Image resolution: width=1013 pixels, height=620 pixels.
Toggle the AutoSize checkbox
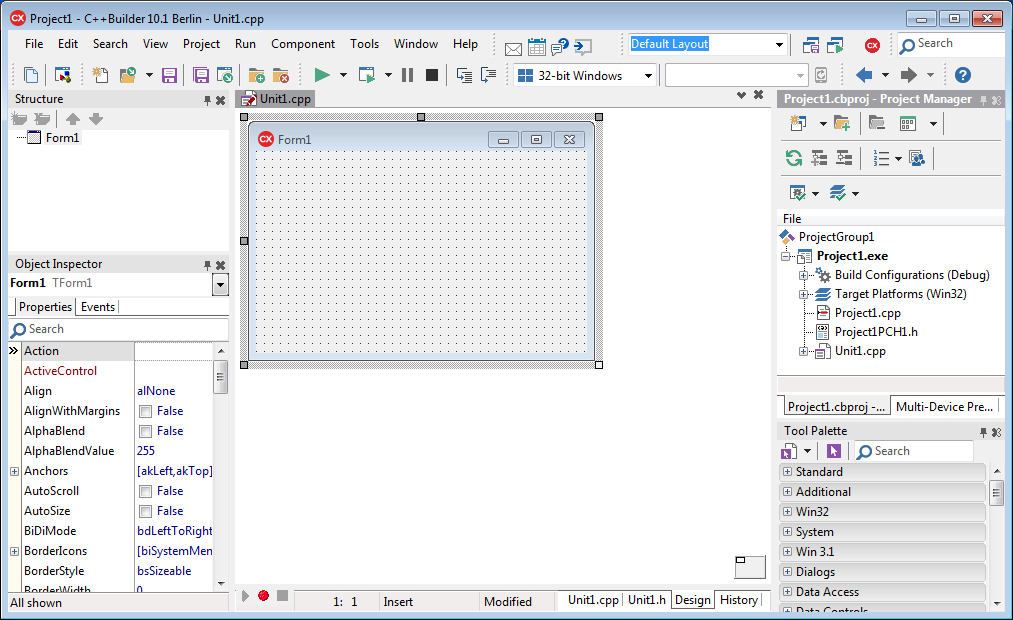tap(146, 512)
